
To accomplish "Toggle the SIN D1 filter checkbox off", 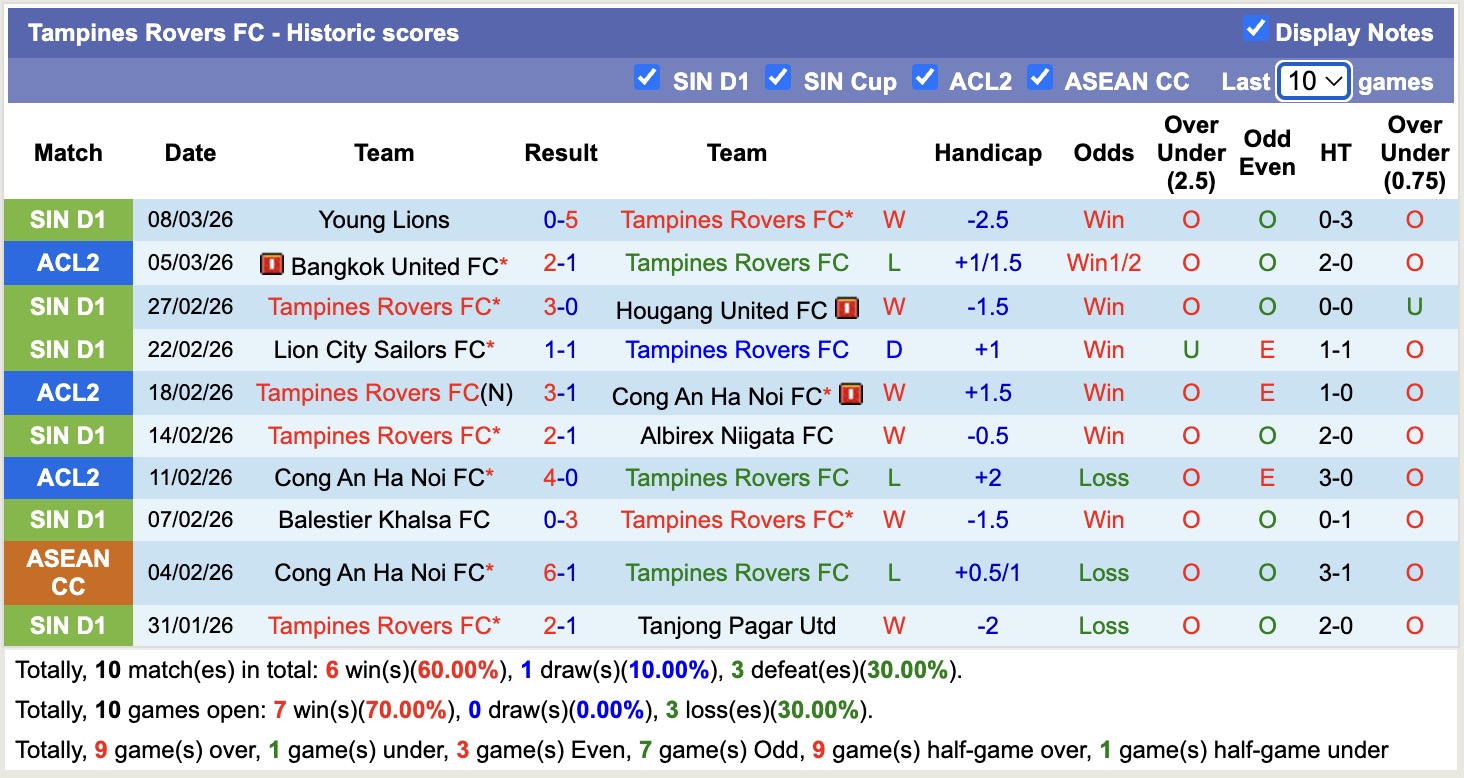I will coord(646,76).
